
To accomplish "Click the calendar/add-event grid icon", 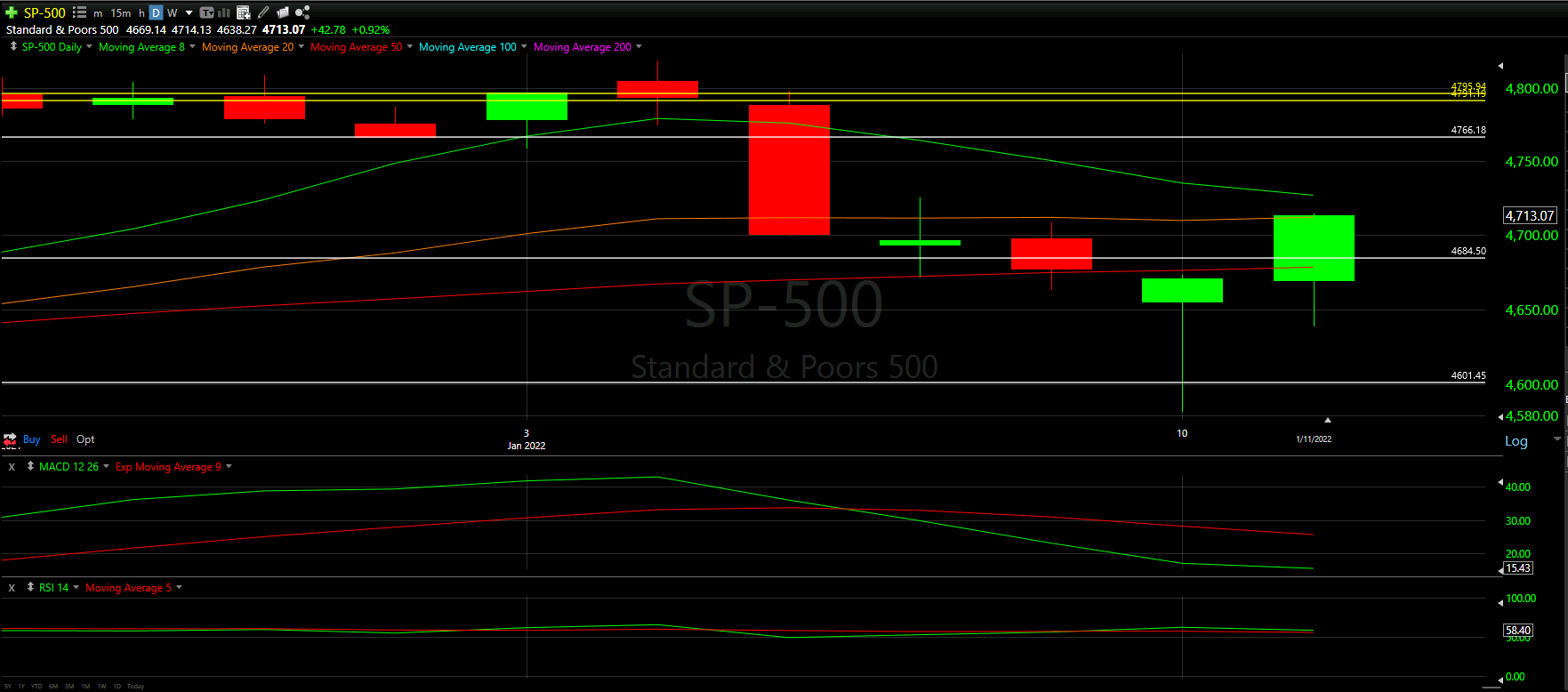I will 244,12.
